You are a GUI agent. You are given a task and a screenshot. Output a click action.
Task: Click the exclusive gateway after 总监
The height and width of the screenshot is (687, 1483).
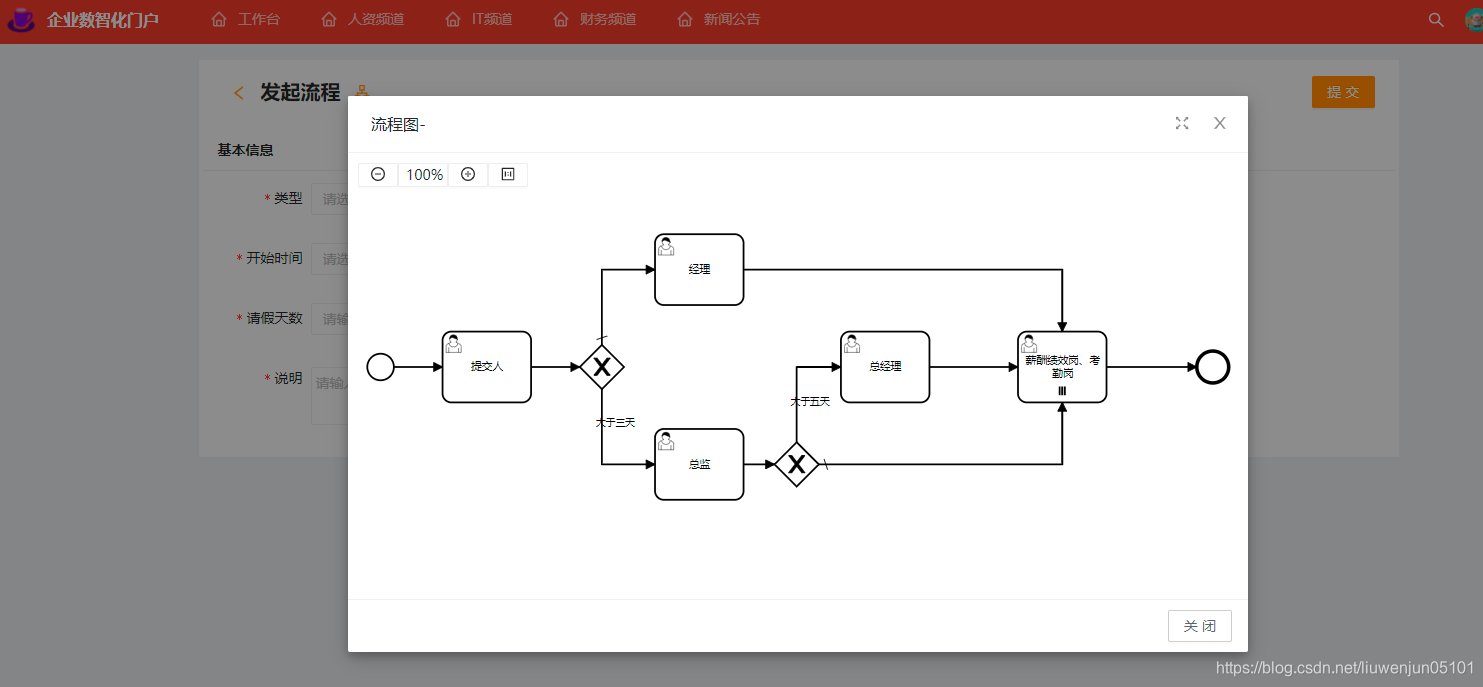(797, 464)
